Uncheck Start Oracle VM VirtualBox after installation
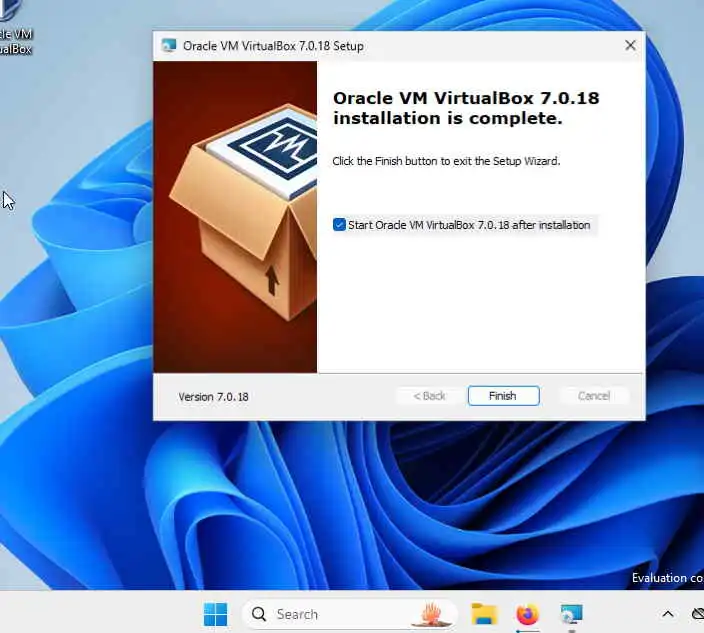The width and height of the screenshot is (704, 633). pyautogui.click(x=339, y=224)
